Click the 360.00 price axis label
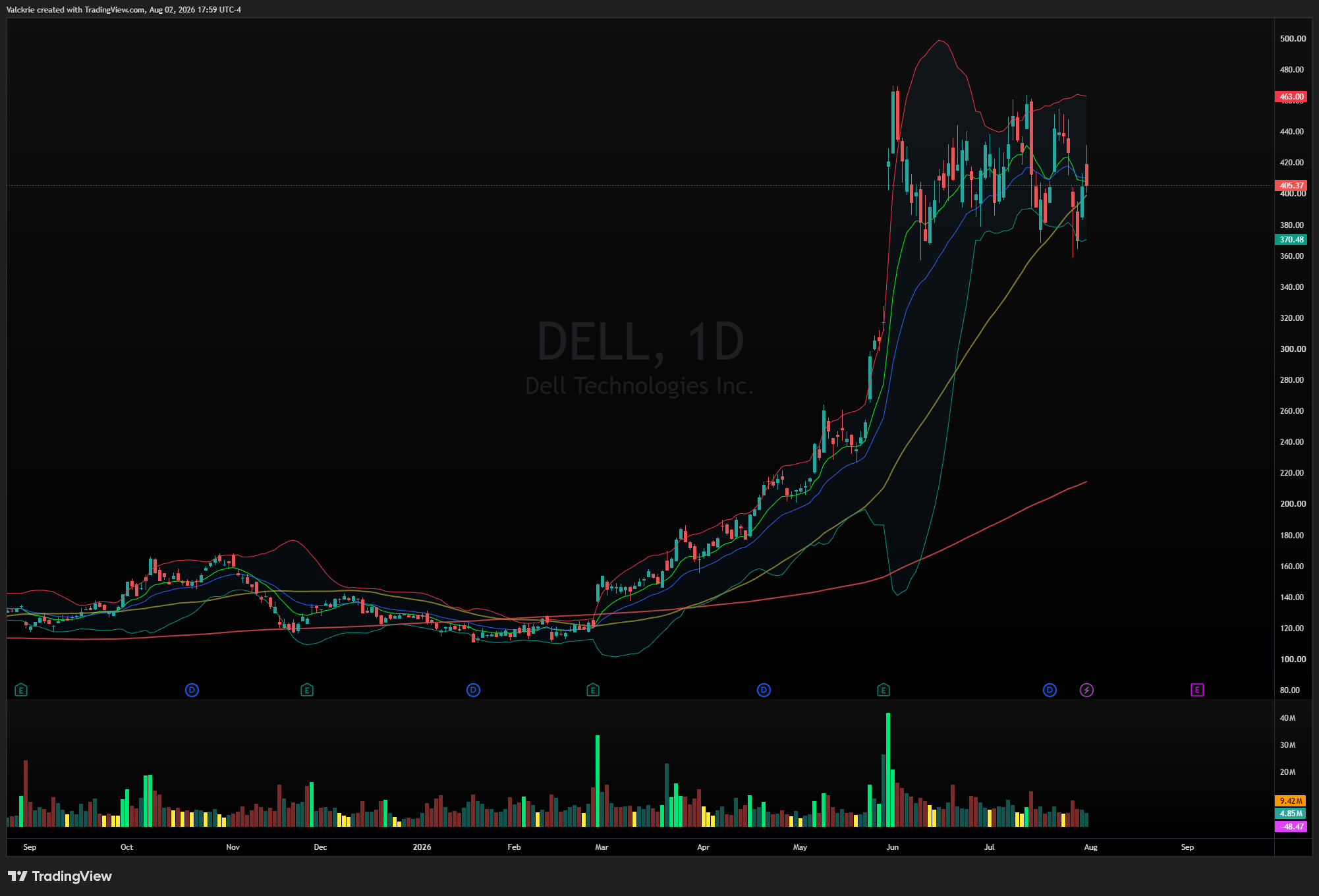 point(1292,256)
